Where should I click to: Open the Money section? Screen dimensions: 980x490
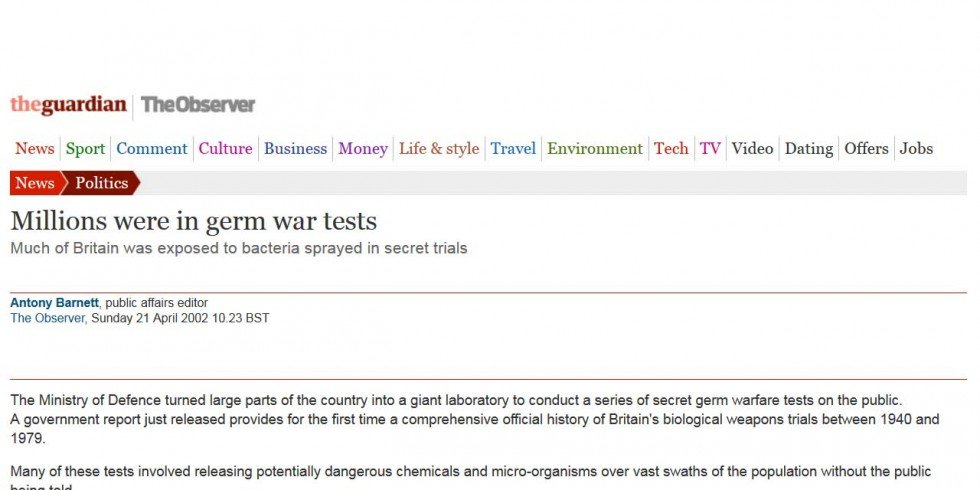click(x=362, y=149)
